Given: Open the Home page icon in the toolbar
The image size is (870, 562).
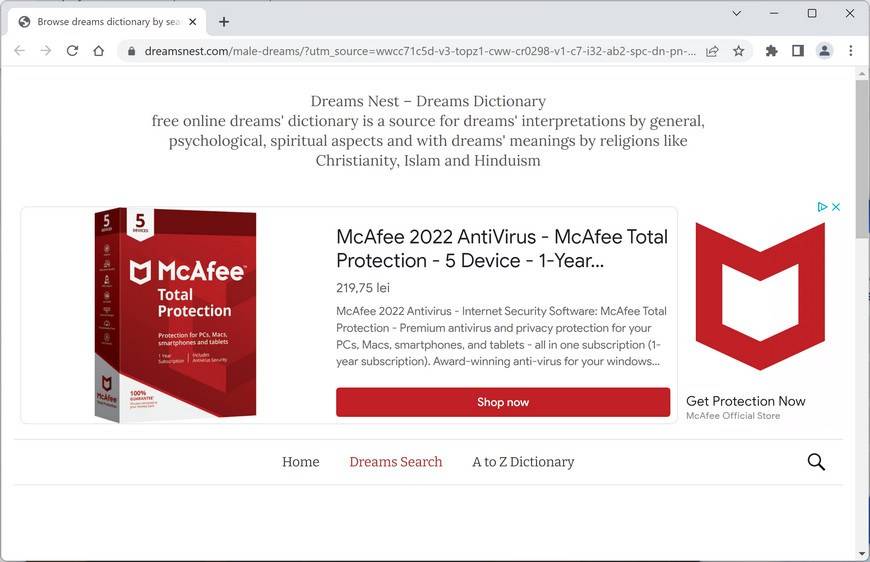Looking at the screenshot, I should [x=99, y=51].
